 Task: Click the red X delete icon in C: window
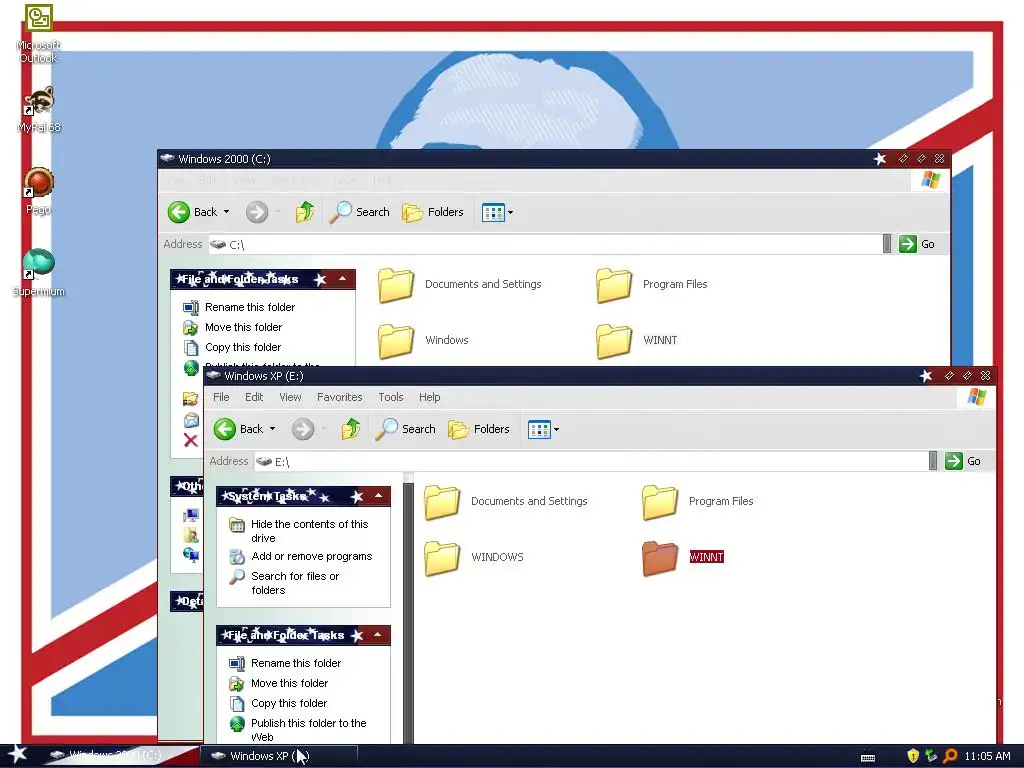click(x=191, y=440)
